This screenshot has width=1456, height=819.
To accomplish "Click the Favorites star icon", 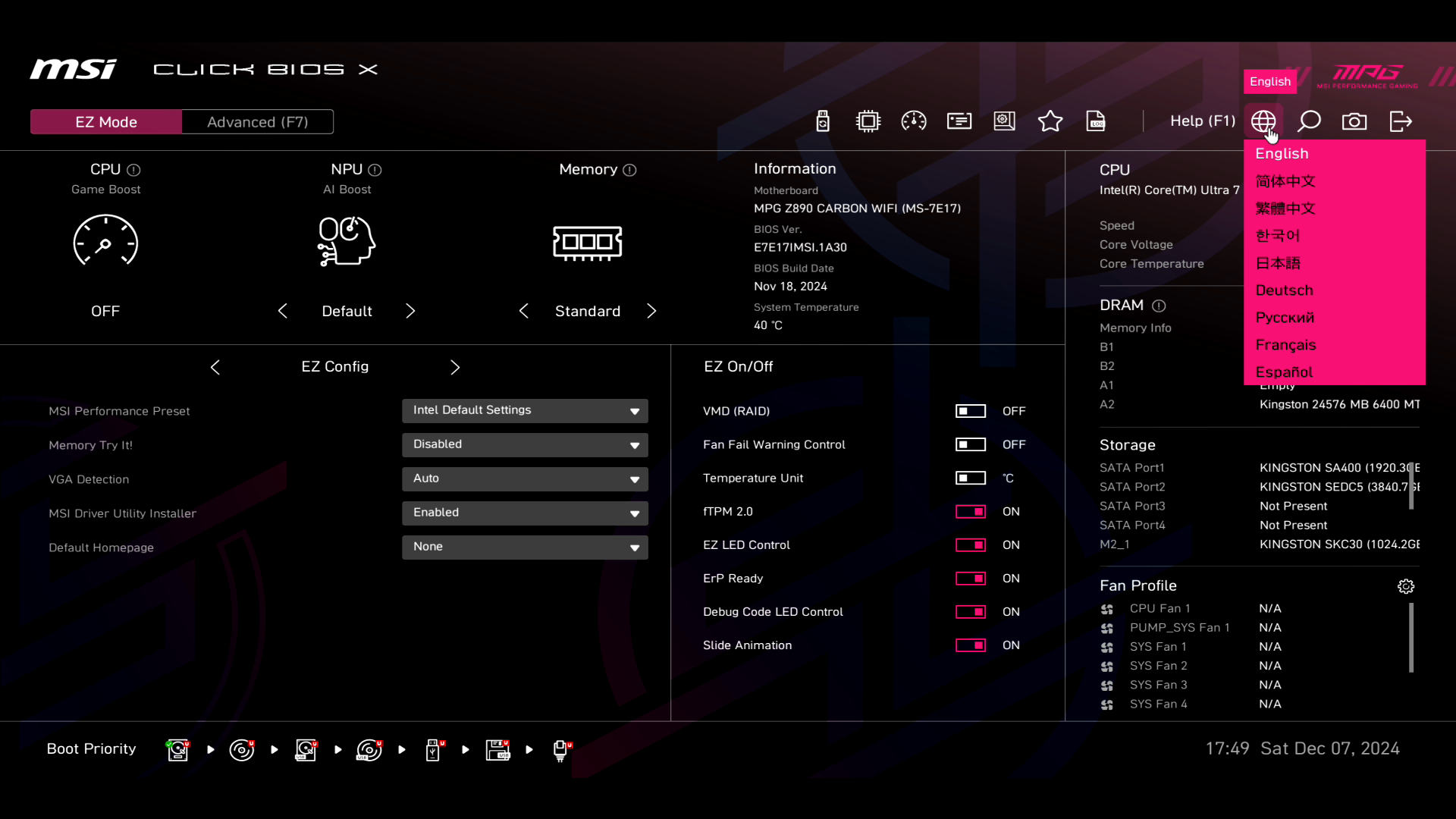I will click(1050, 121).
